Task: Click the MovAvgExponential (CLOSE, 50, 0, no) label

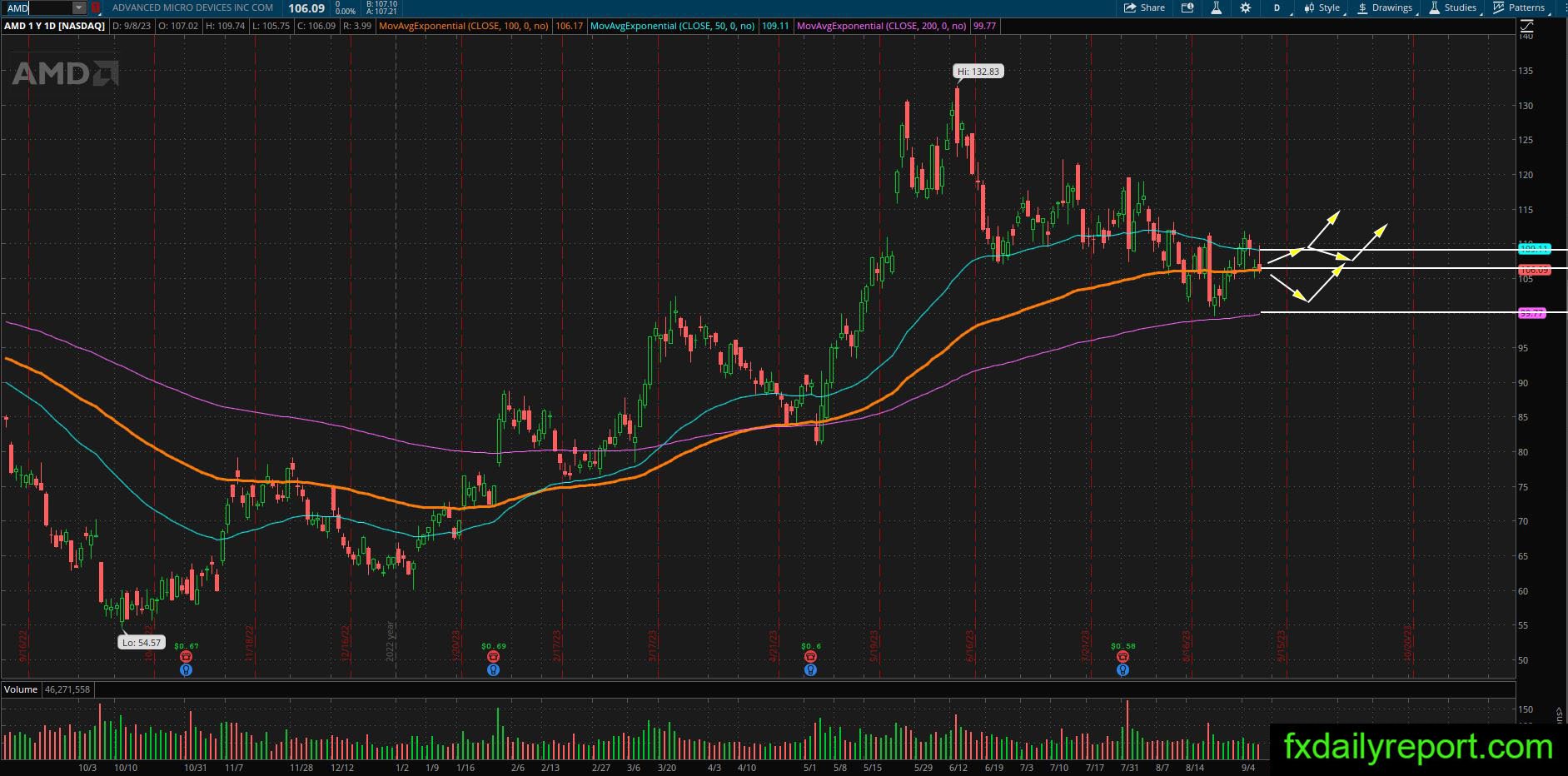Action: tap(673, 27)
